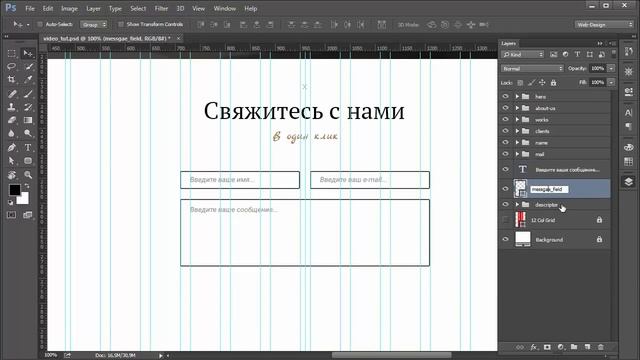Screen dimensions: 640x360
Task: Expand the hero group
Action: [517, 96]
